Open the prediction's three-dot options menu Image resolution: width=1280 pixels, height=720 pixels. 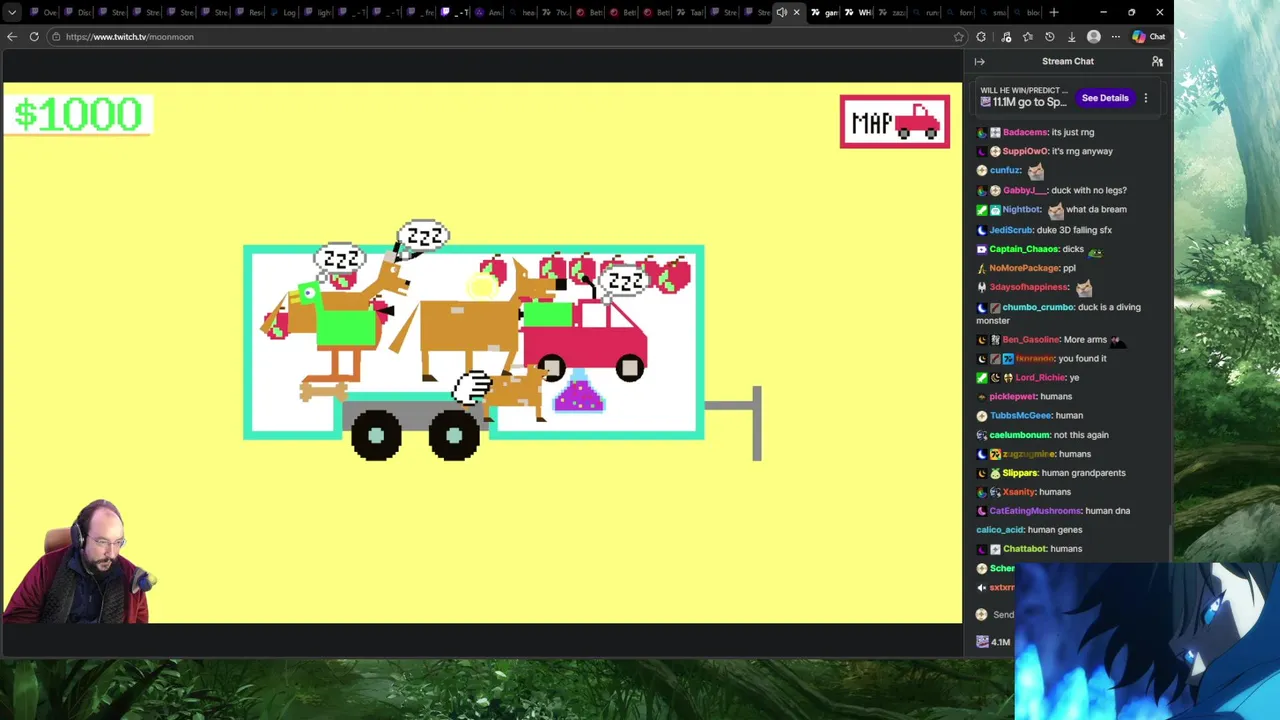1146,98
